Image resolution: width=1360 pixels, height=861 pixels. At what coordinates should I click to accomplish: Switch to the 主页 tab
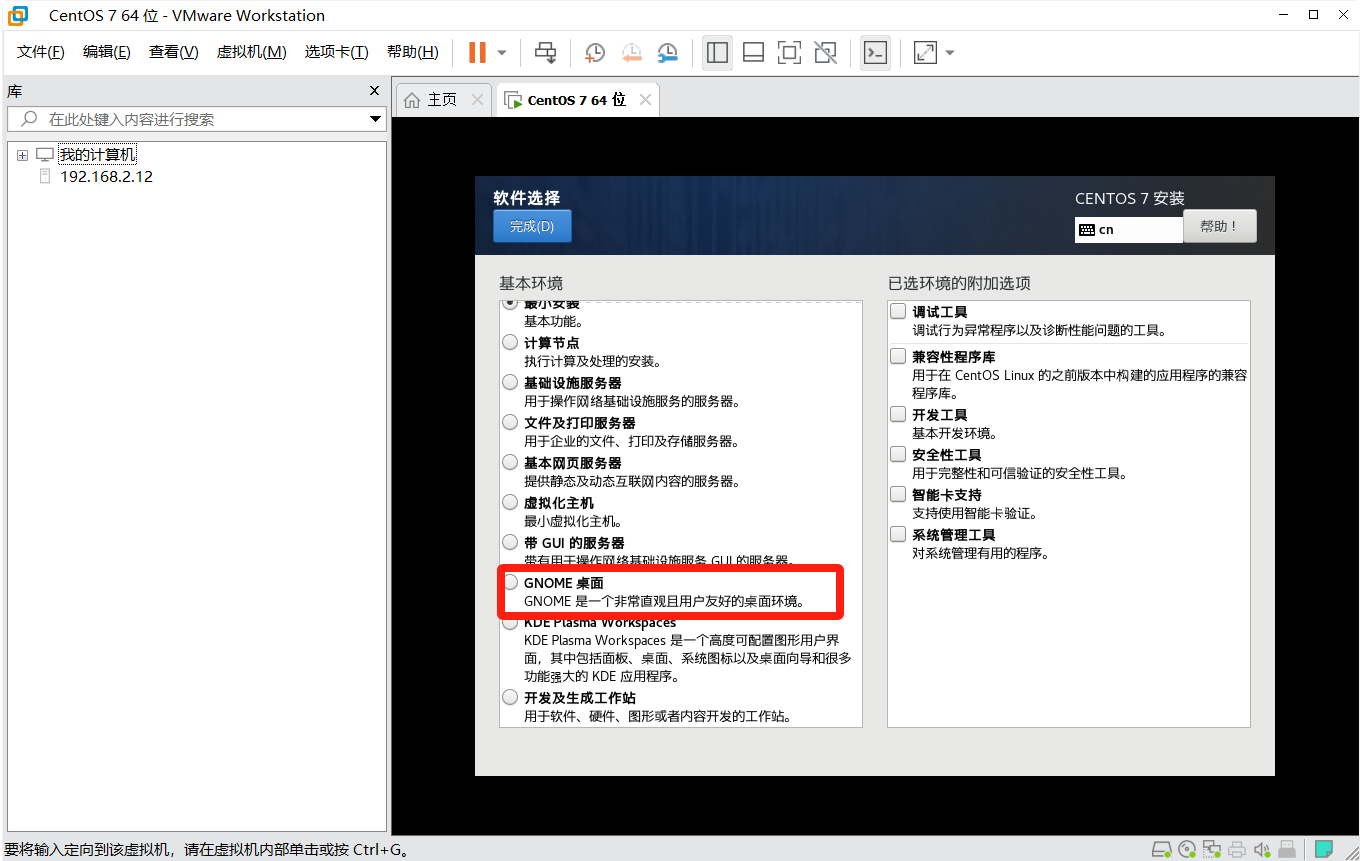click(432, 100)
